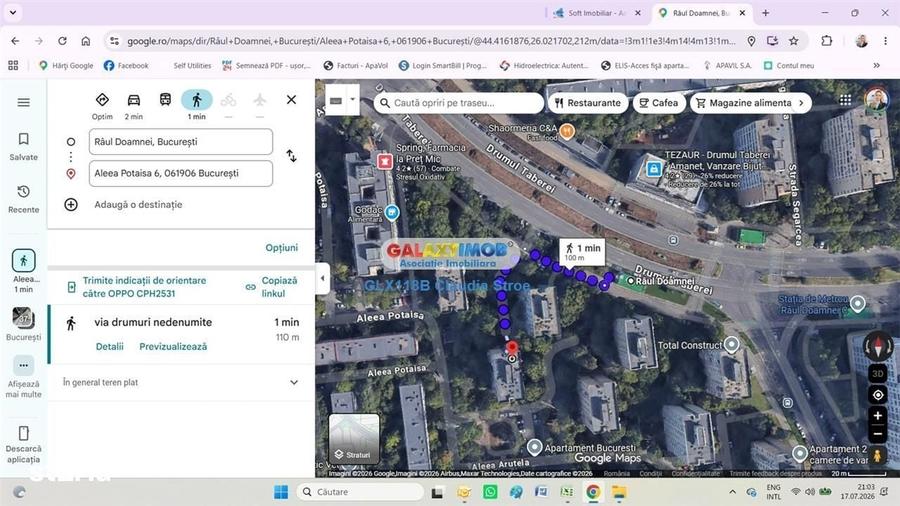Select the public transit travel mode
This screenshot has height=506, width=900.
pyautogui.click(x=165, y=100)
